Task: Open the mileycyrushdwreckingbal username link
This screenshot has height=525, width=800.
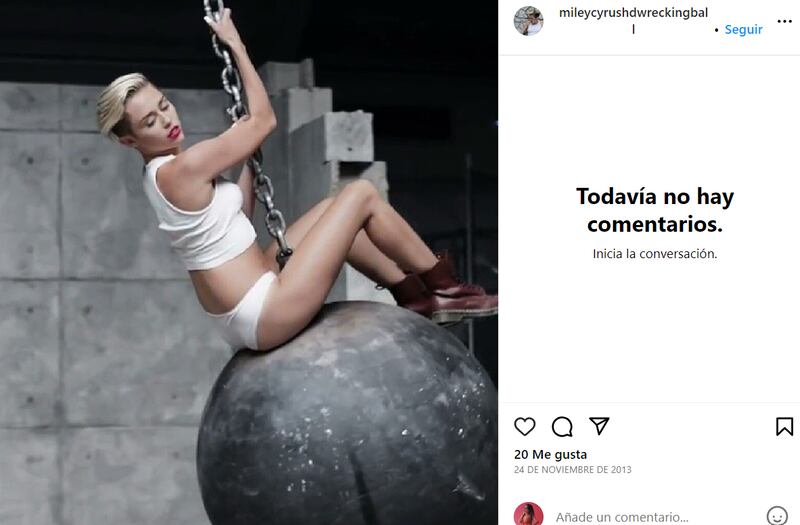Action: tap(633, 13)
